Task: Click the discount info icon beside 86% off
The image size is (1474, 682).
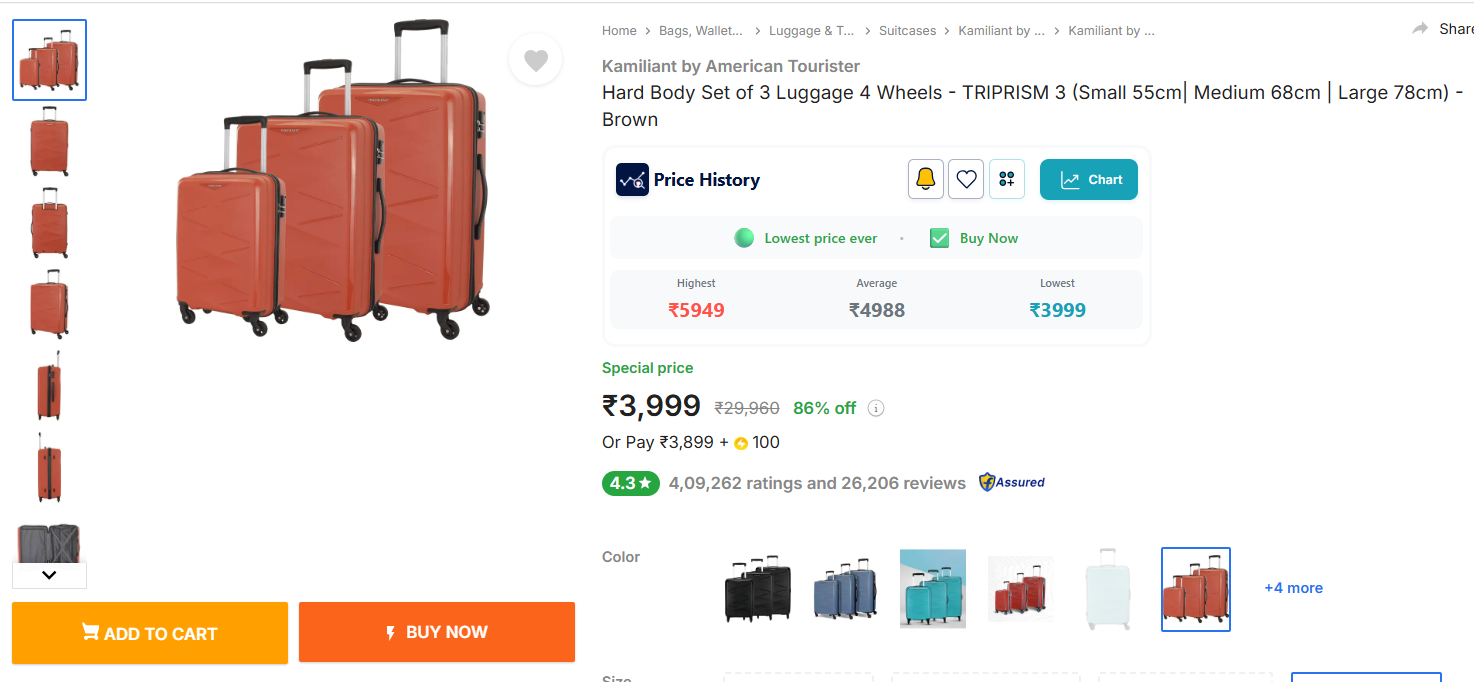Action: pyautogui.click(x=876, y=408)
